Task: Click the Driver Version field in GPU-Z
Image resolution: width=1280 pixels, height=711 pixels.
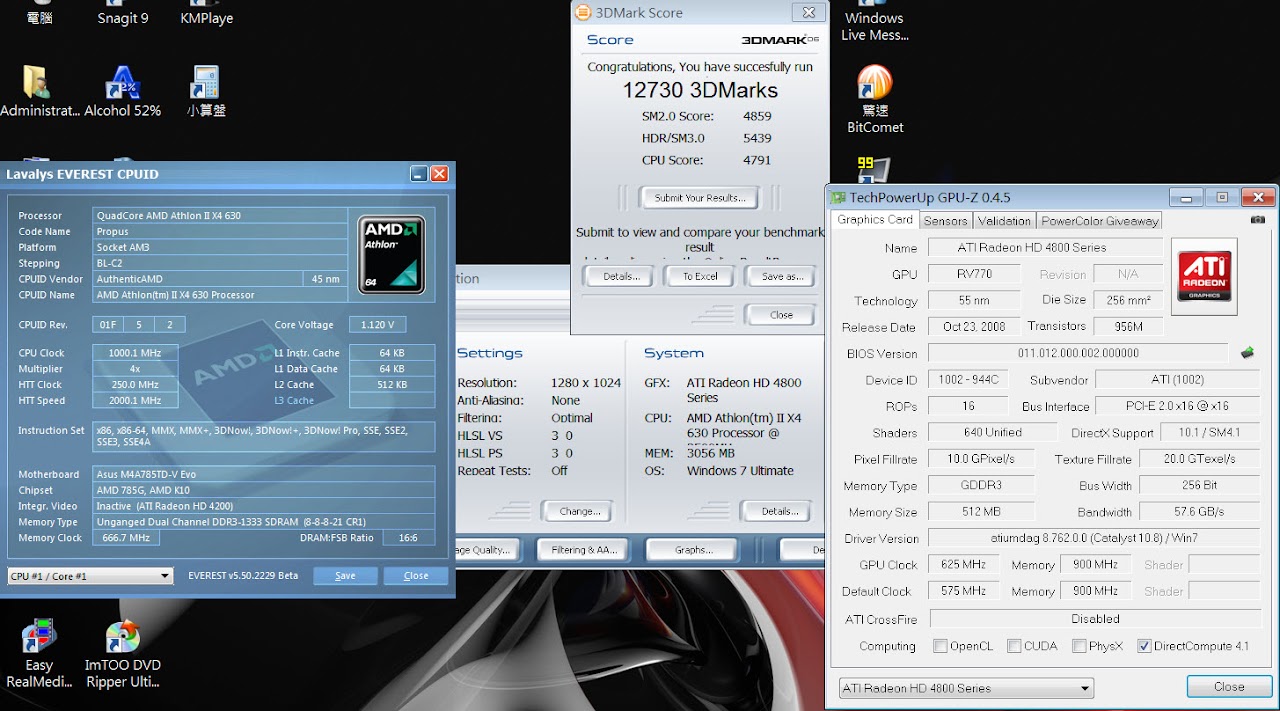Action: tap(1094, 538)
